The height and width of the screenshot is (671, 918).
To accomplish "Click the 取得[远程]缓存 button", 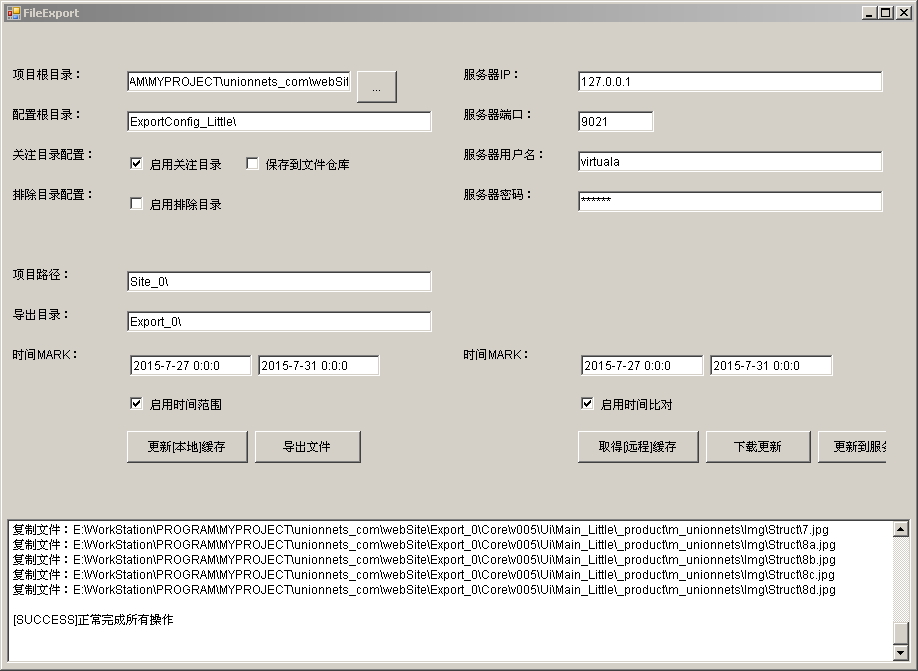I will point(638,447).
